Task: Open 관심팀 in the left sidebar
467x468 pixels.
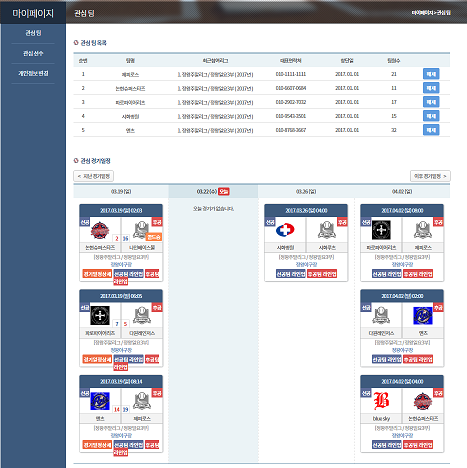Action: click(33, 33)
